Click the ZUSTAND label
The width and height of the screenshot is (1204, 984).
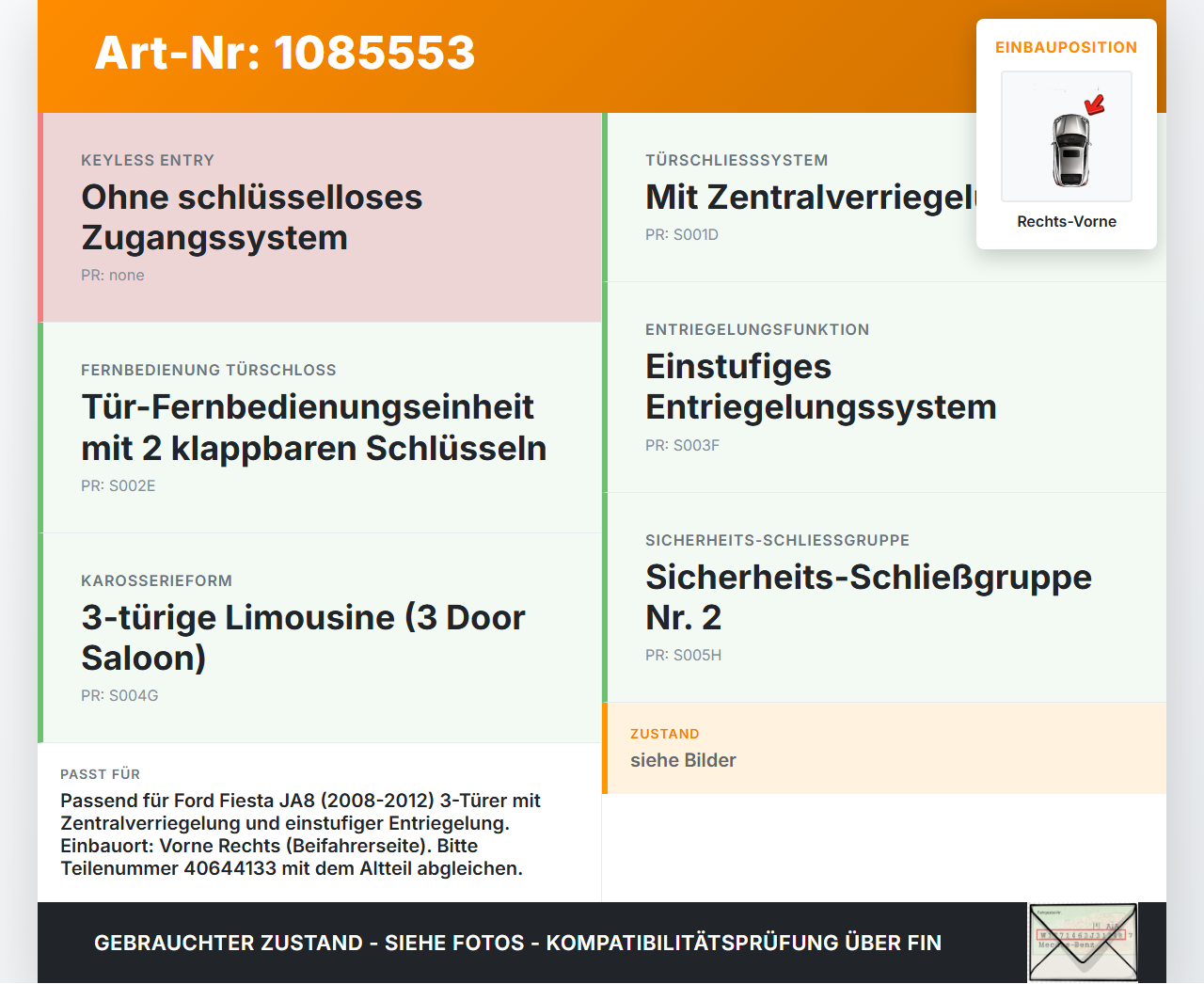665,734
